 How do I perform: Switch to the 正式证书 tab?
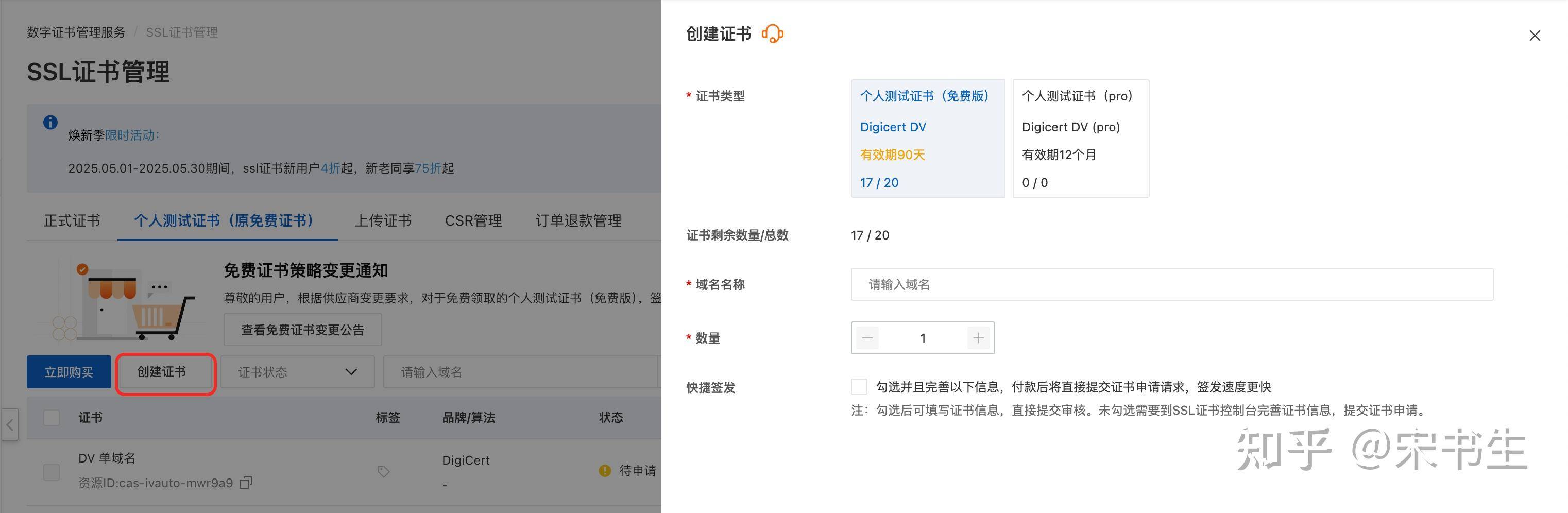[x=72, y=220]
